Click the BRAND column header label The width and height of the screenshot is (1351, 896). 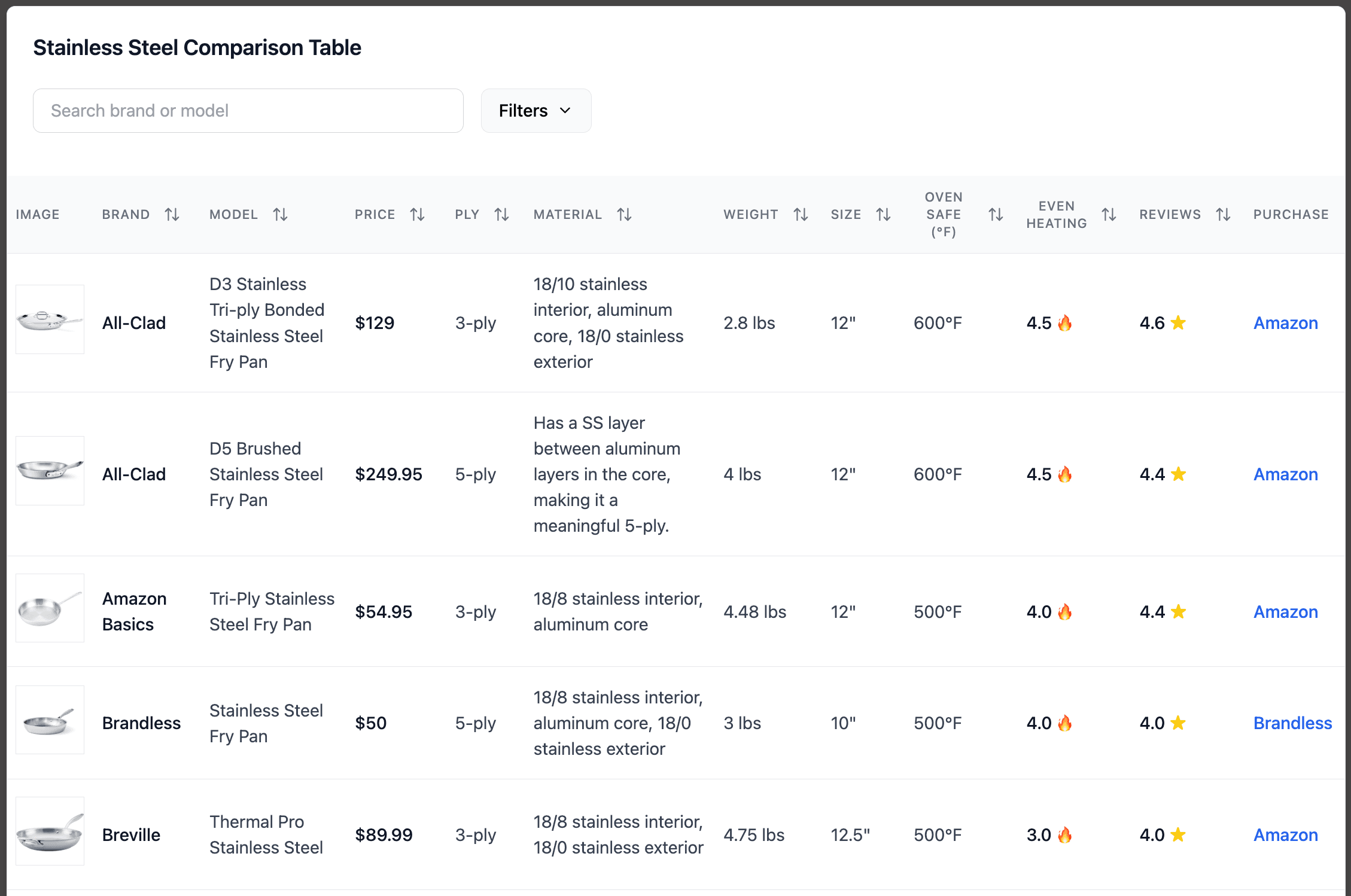(126, 214)
